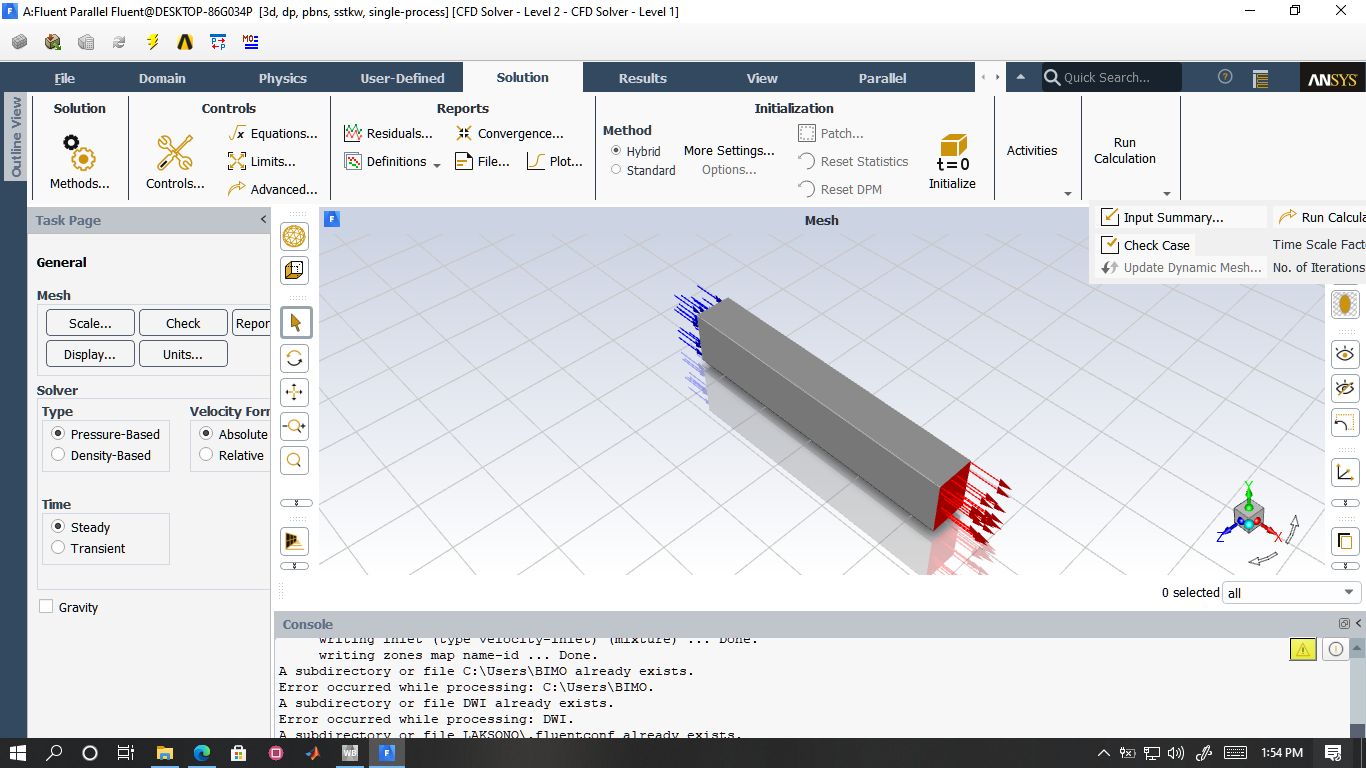Select Transient time option
The height and width of the screenshot is (768, 1366).
pyautogui.click(x=58, y=548)
